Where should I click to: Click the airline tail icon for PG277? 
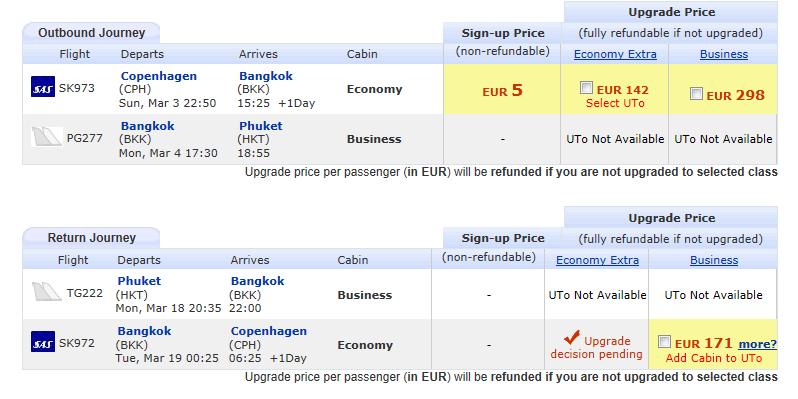click(46, 137)
